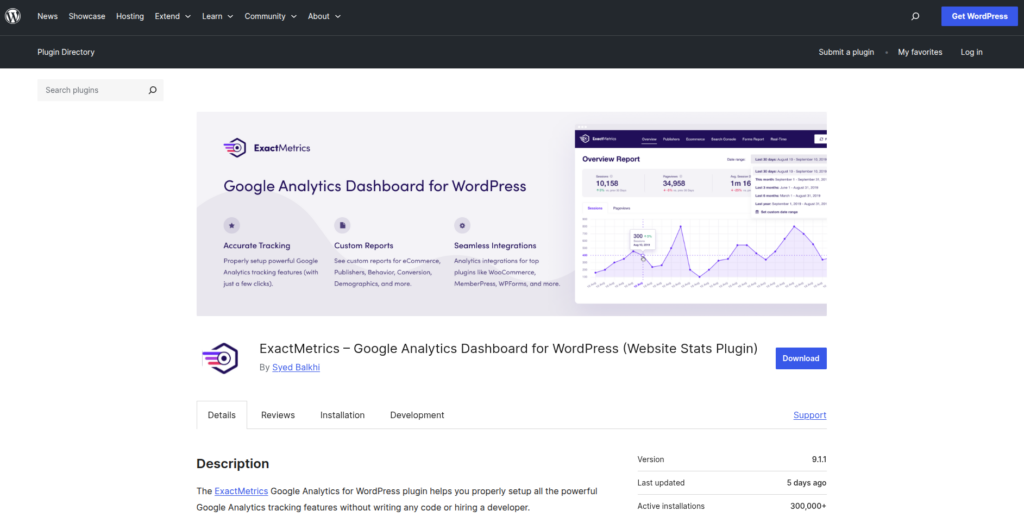This screenshot has height=517, width=1024.
Task: Switch to the Reviews tab
Action: click(x=278, y=415)
